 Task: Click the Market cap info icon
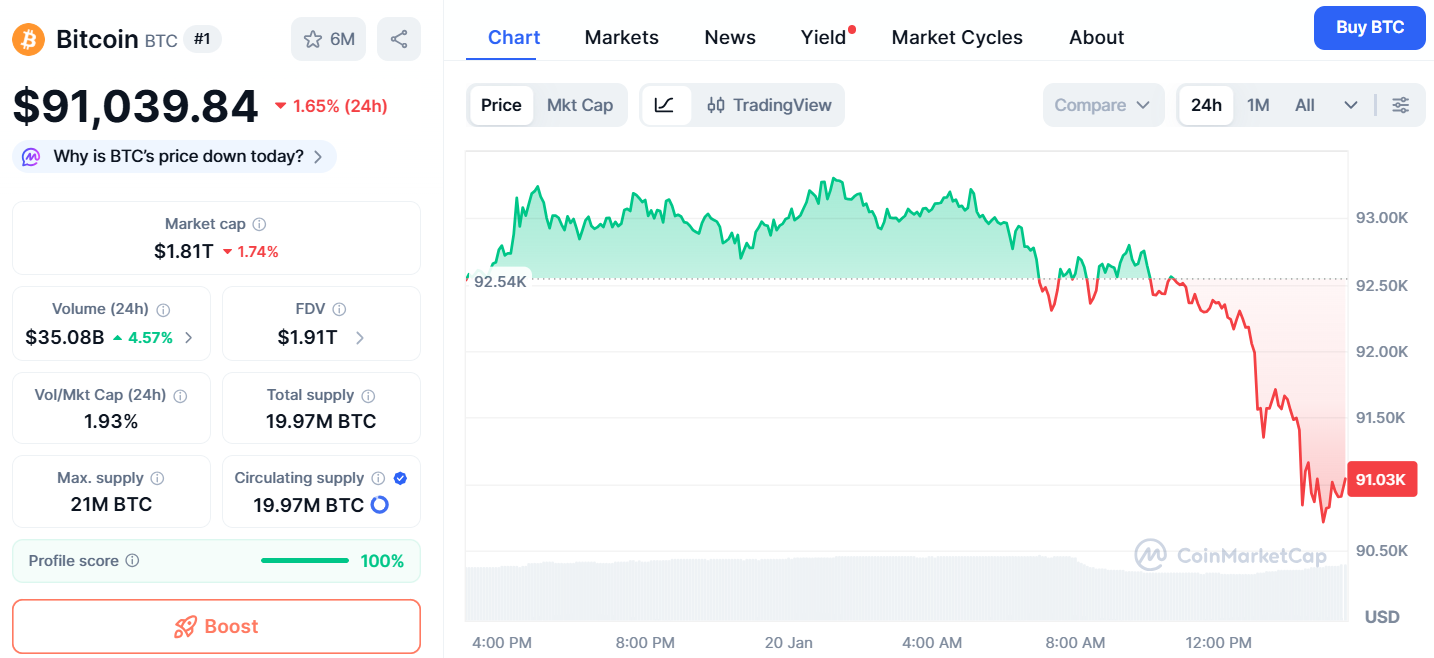[x=259, y=225]
